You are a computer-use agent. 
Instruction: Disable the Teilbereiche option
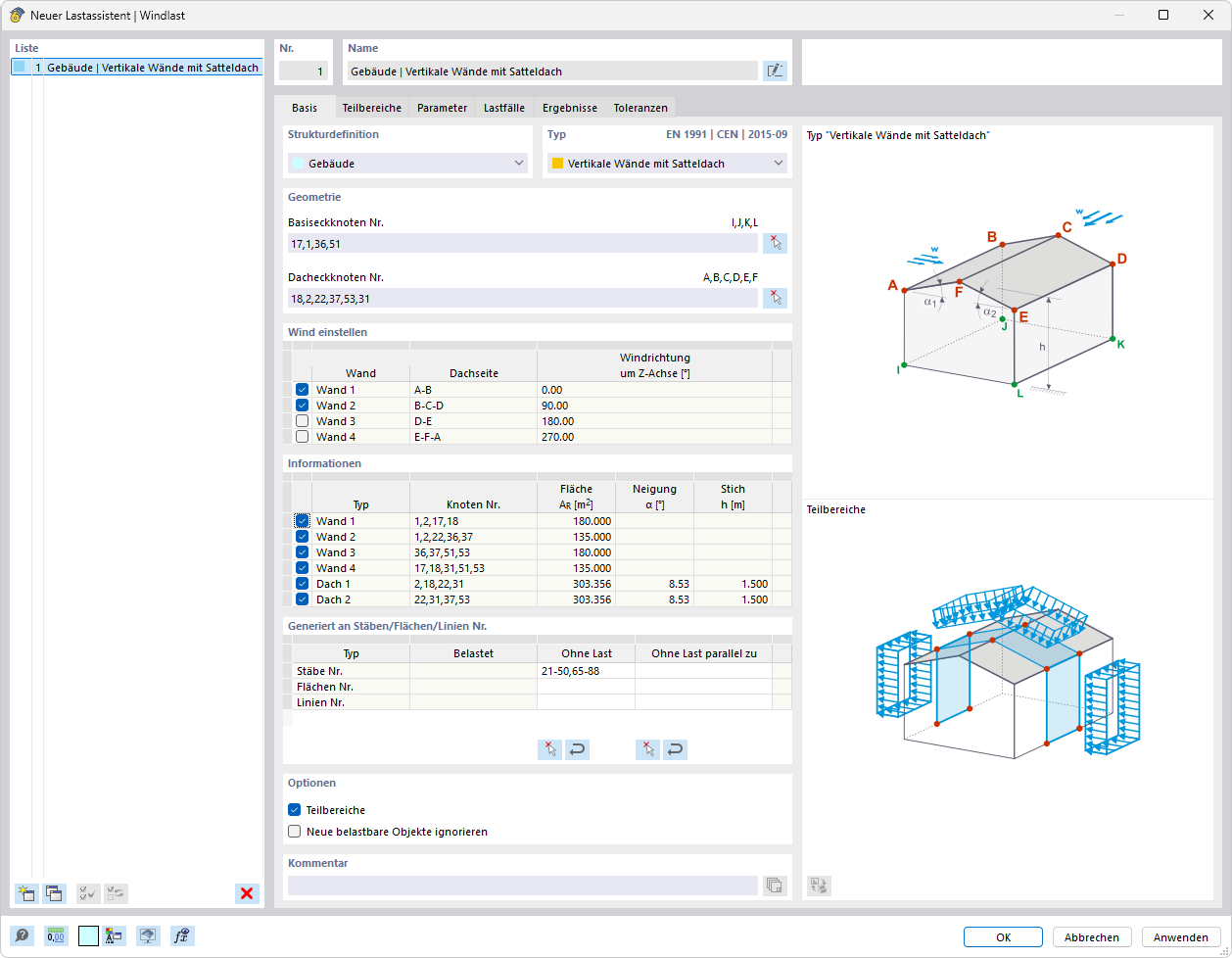click(x=294, y=810)
